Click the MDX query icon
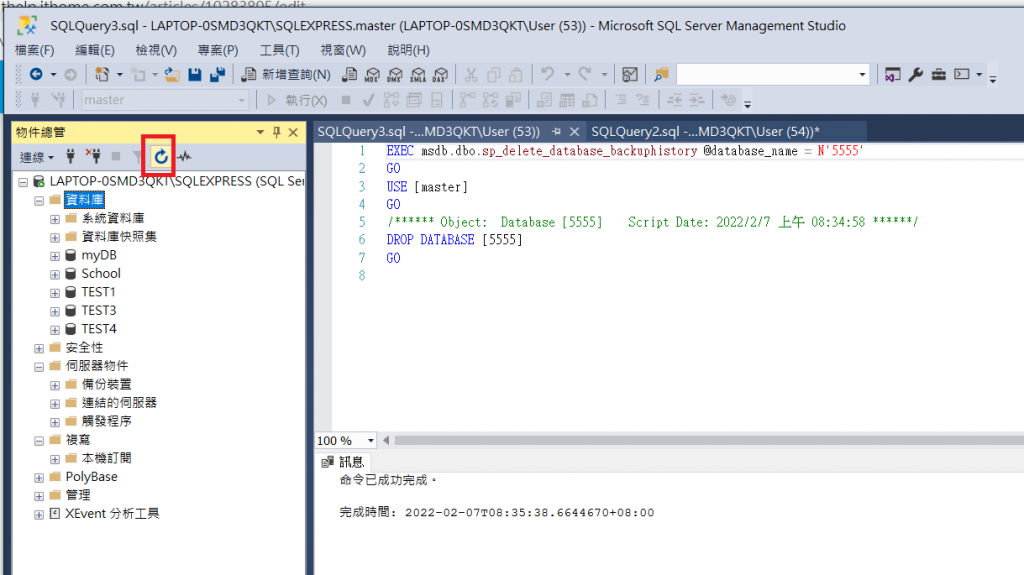 pos(372,74)
